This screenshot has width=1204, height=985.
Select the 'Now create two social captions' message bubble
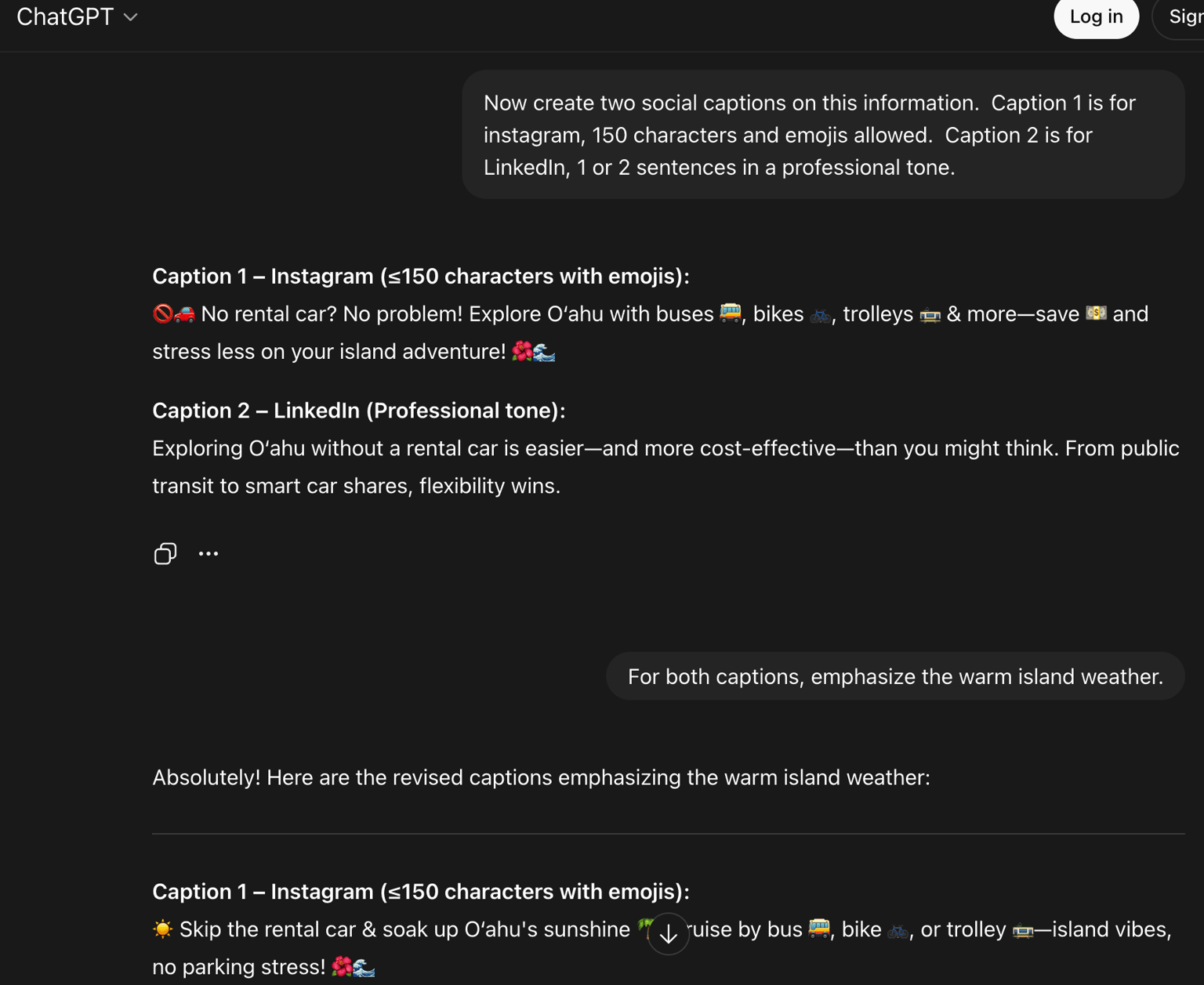[823, 135]
